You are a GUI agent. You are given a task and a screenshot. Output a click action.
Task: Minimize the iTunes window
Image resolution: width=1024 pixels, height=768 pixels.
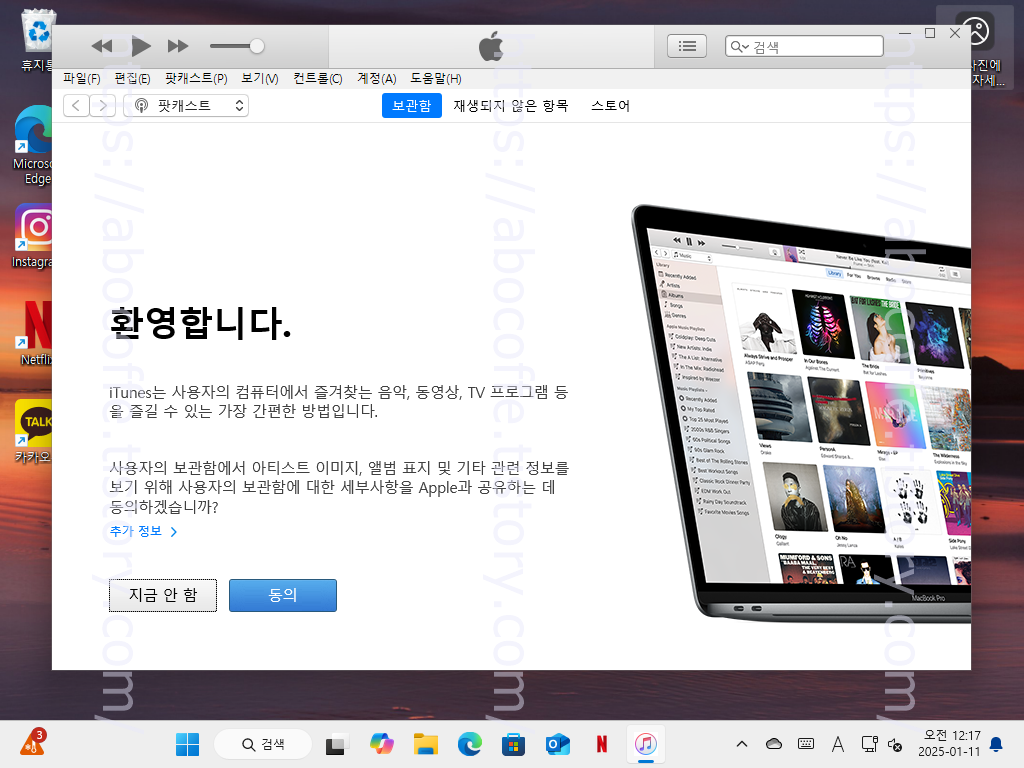tap(905, 33)
